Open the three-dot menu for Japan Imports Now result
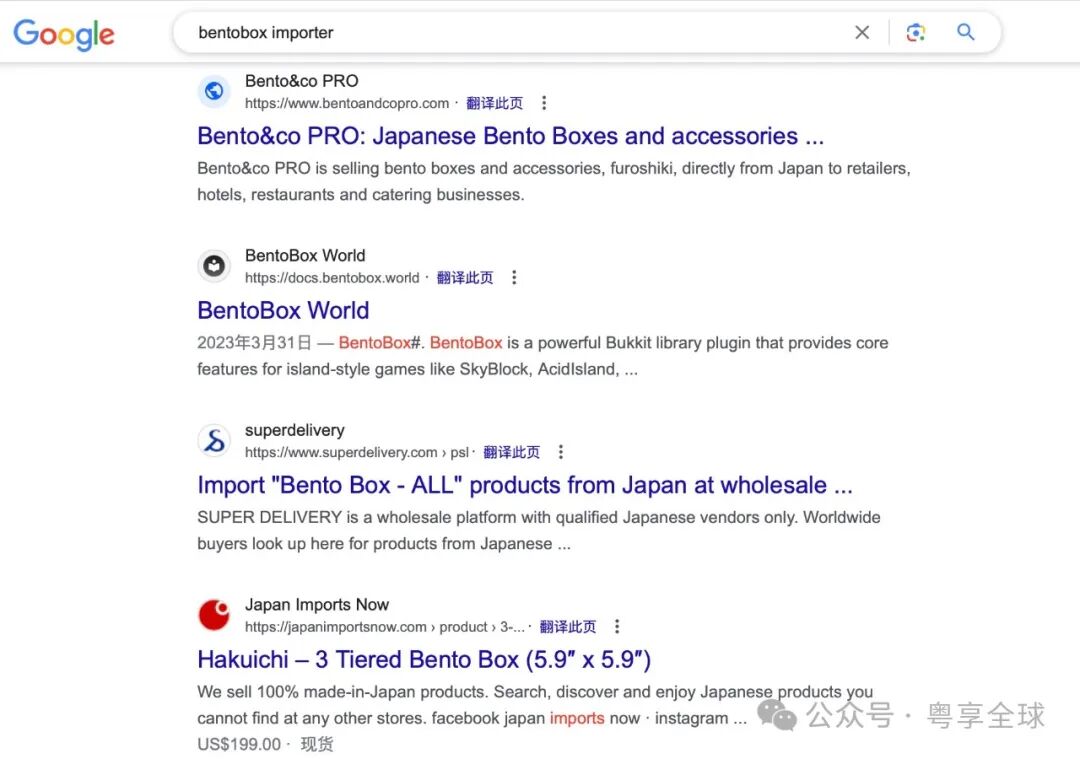 617,626
